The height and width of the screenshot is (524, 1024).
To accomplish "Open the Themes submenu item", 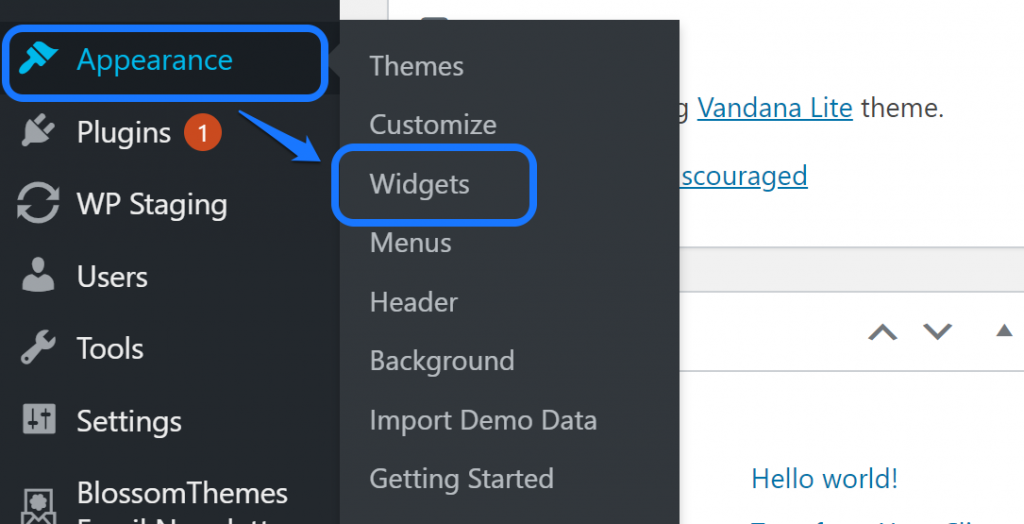I will [416, 66].
